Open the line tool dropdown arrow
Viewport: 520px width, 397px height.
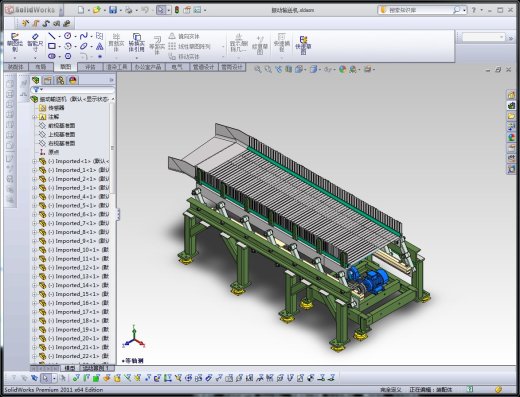[x=59, y=36]
